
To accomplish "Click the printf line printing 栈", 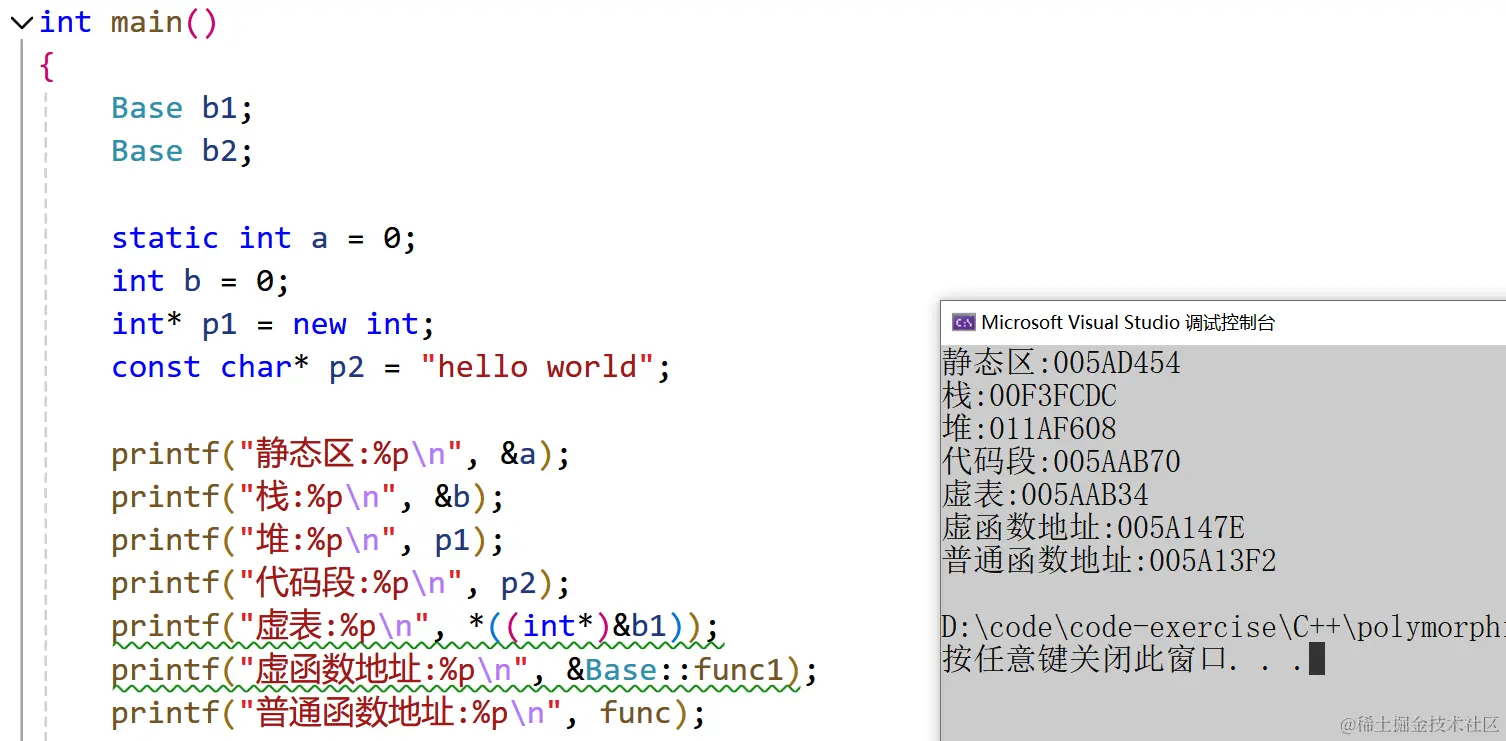I will (308, 497).
